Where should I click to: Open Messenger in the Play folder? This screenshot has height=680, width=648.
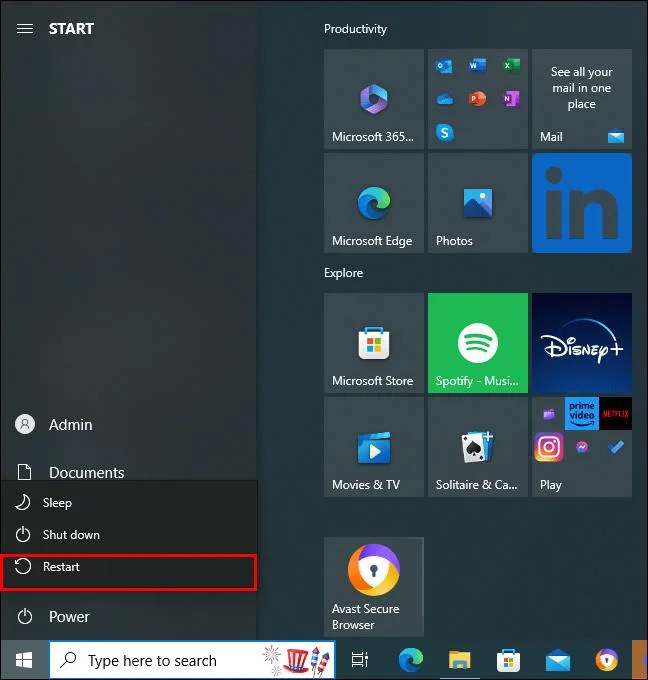tap(582, 447)
